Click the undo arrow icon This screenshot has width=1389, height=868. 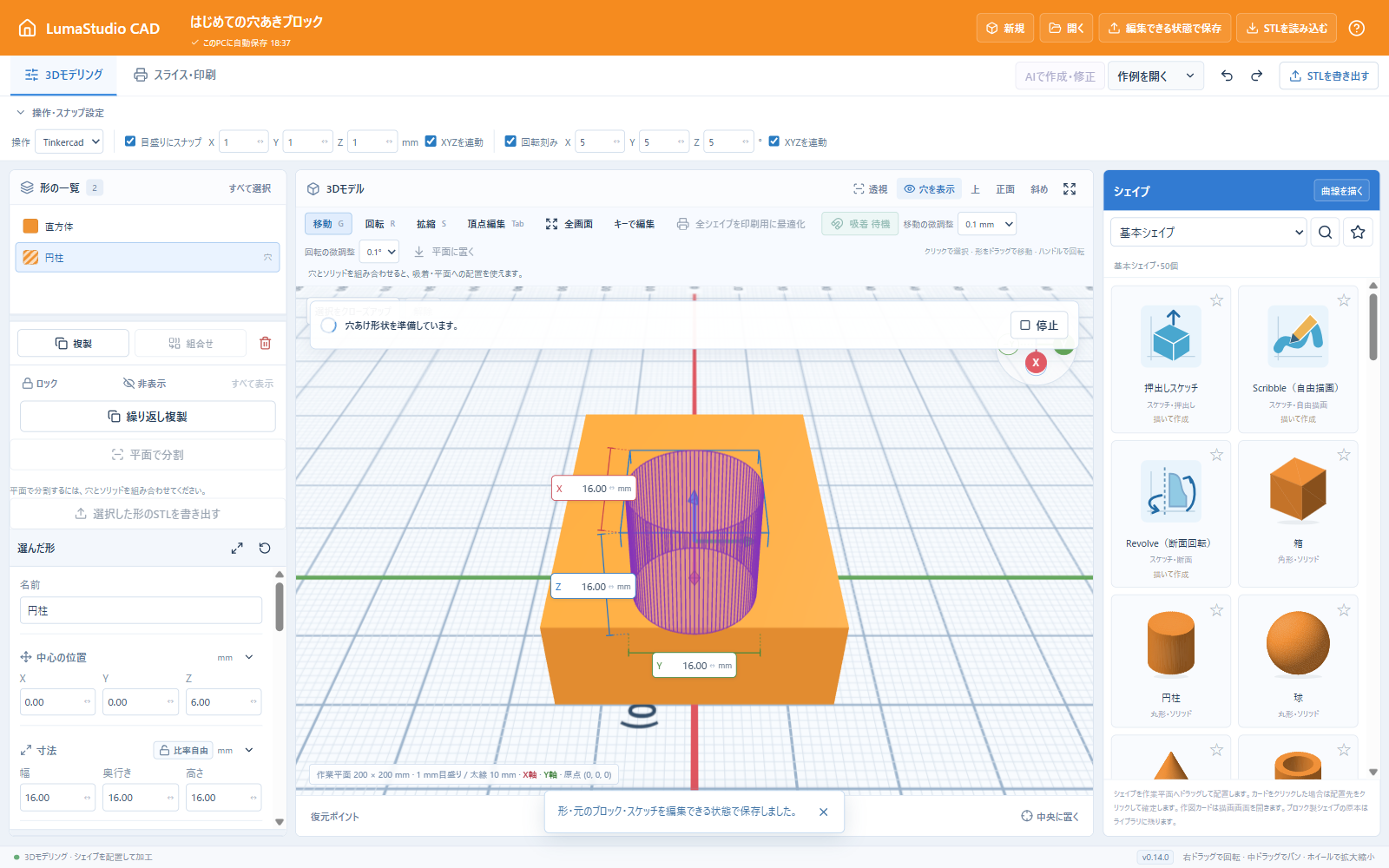pos(1227,76)
